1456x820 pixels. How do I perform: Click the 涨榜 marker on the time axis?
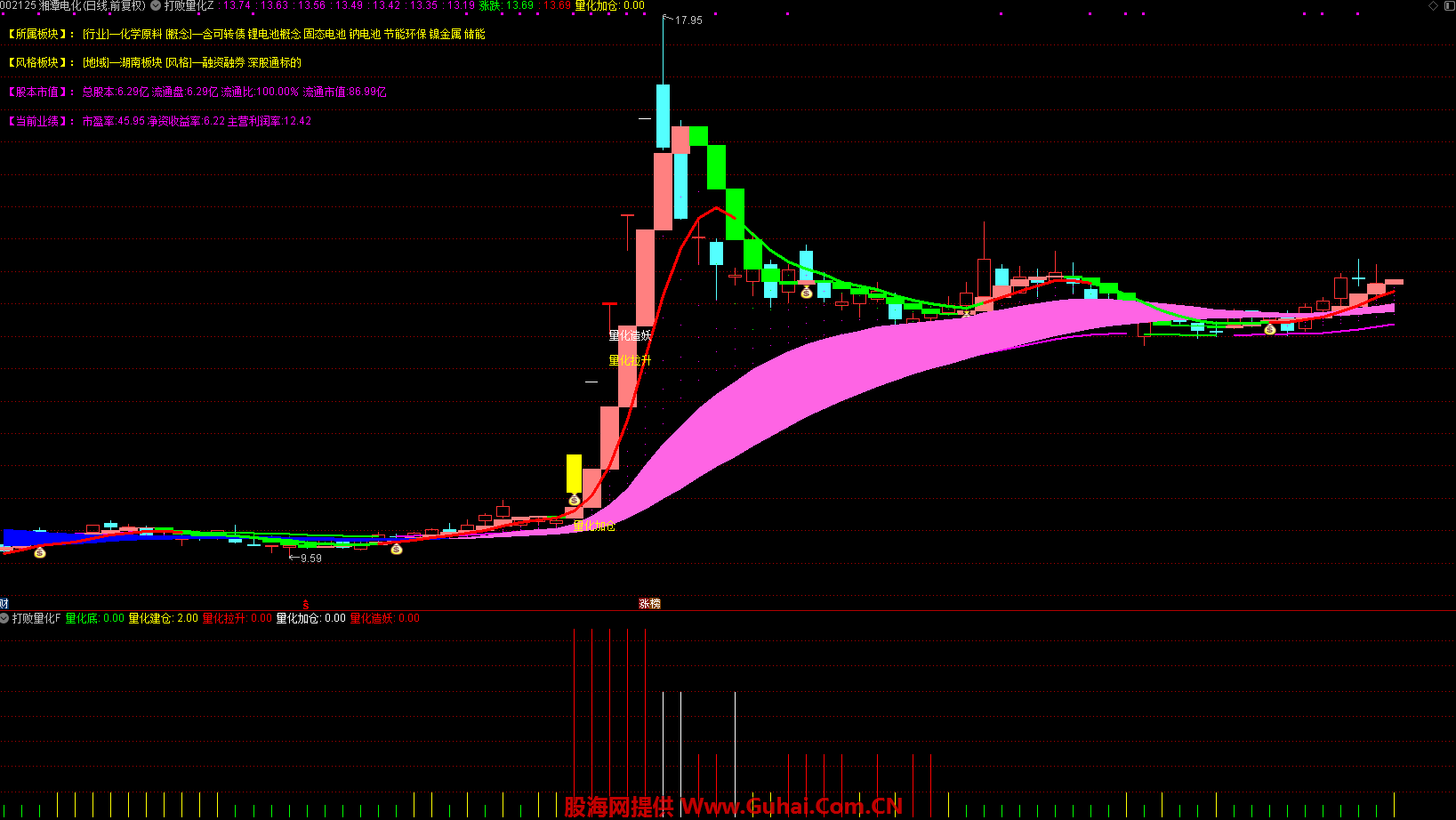pyautogui.click(x=650, y=604)
